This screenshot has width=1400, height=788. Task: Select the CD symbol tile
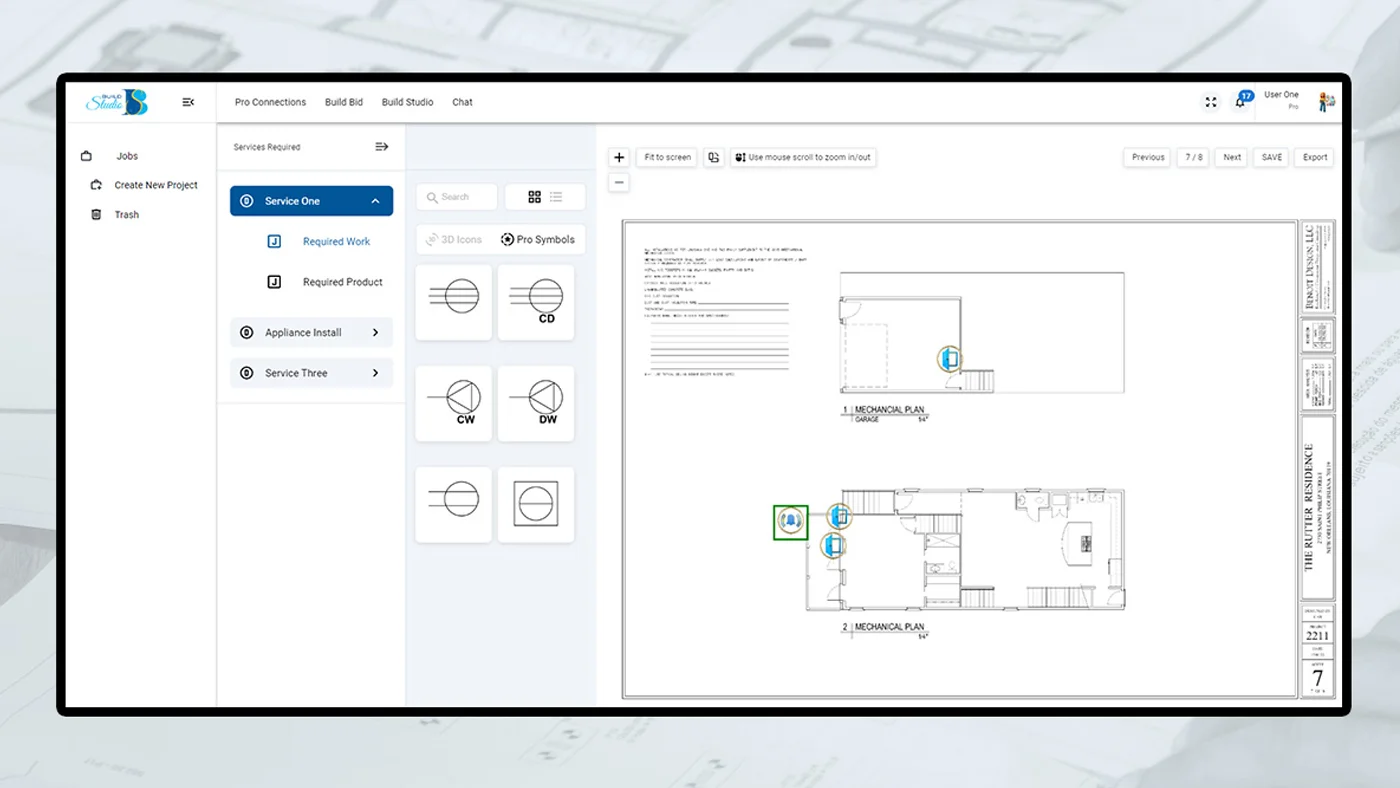click(x=536, y=302)
